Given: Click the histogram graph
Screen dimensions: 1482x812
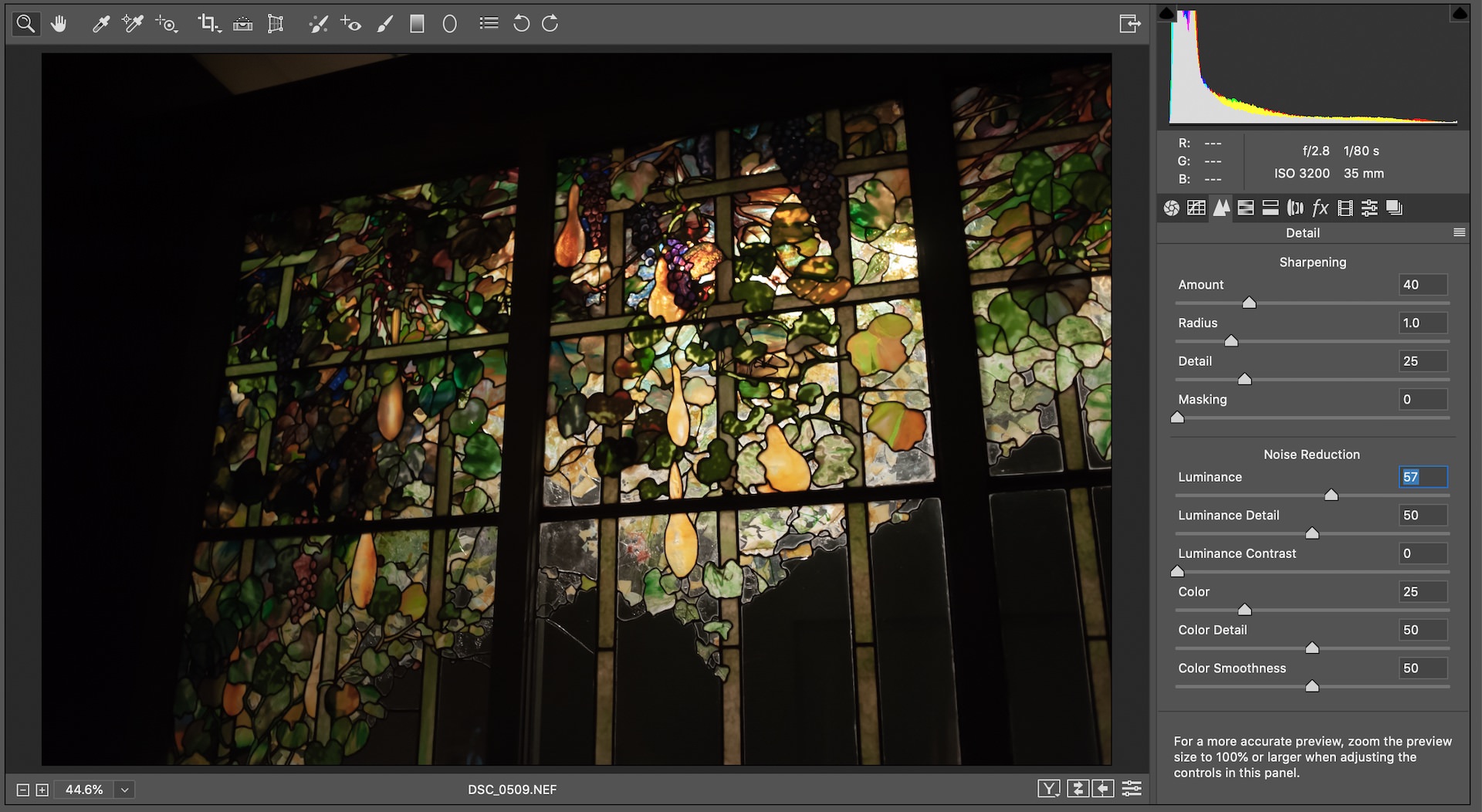Looking at the screenshot, I should (1313, 66).
